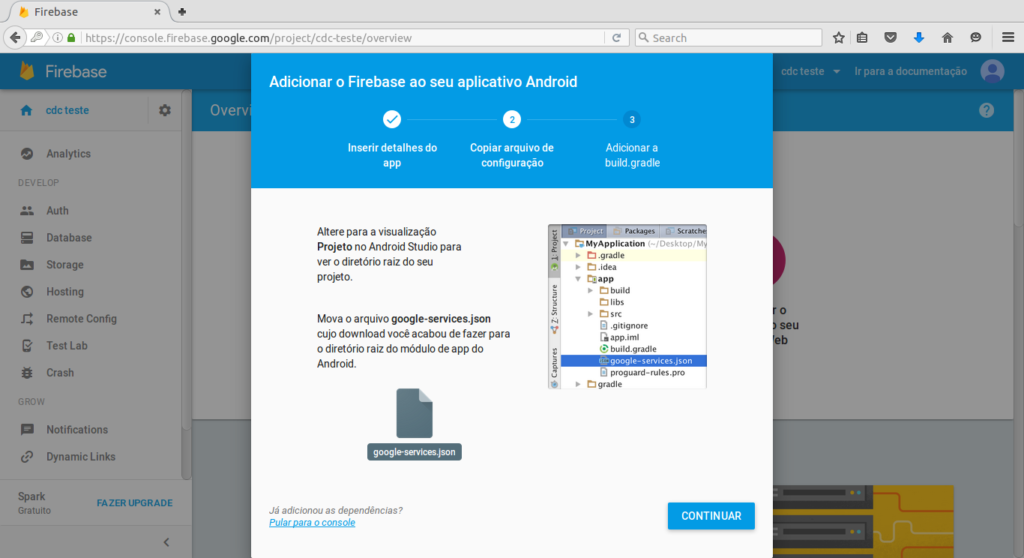
Task: Open project settings gear icon
Action: (x=165, y=110)
